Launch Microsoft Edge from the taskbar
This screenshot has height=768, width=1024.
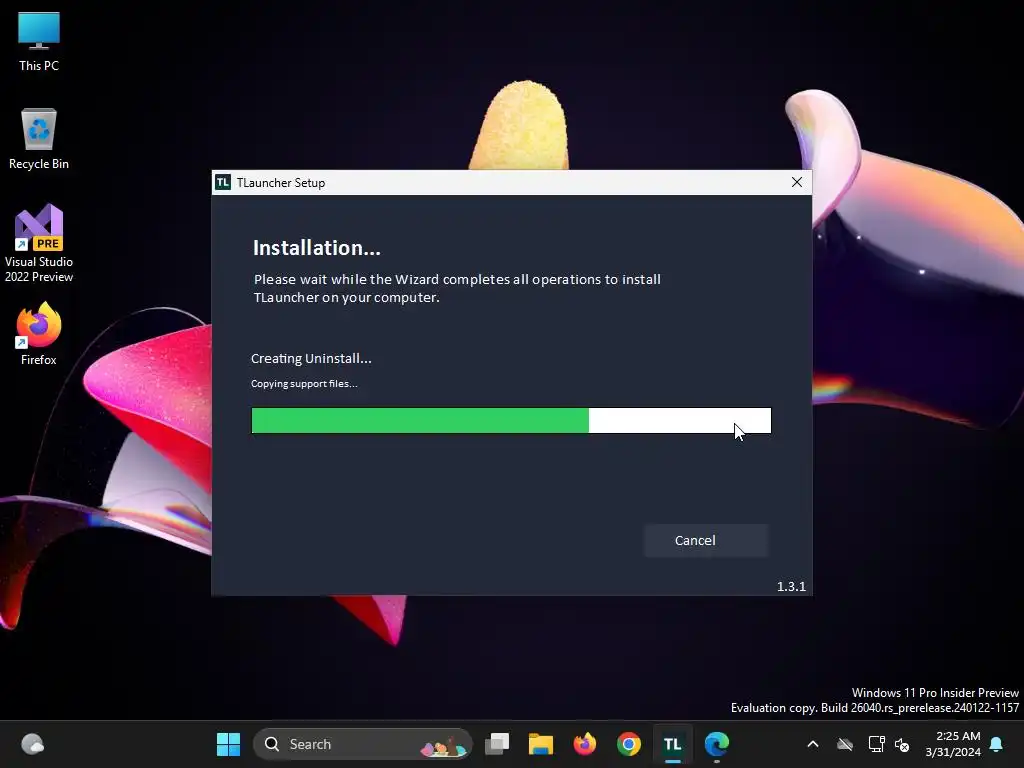pos(716,744)
